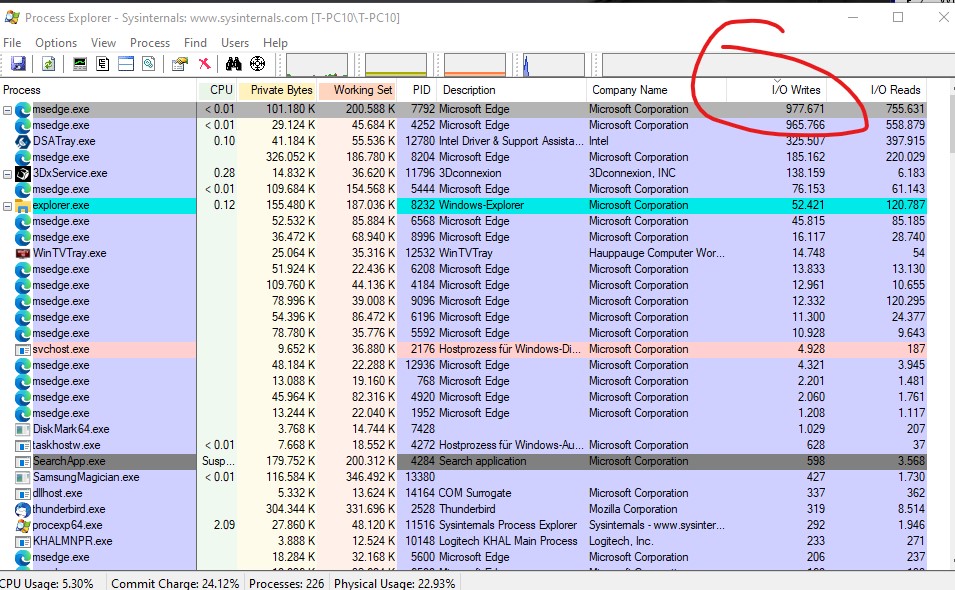Click the KHALMNPR.exe process icon
955x590 pixels.
[23, 541]
